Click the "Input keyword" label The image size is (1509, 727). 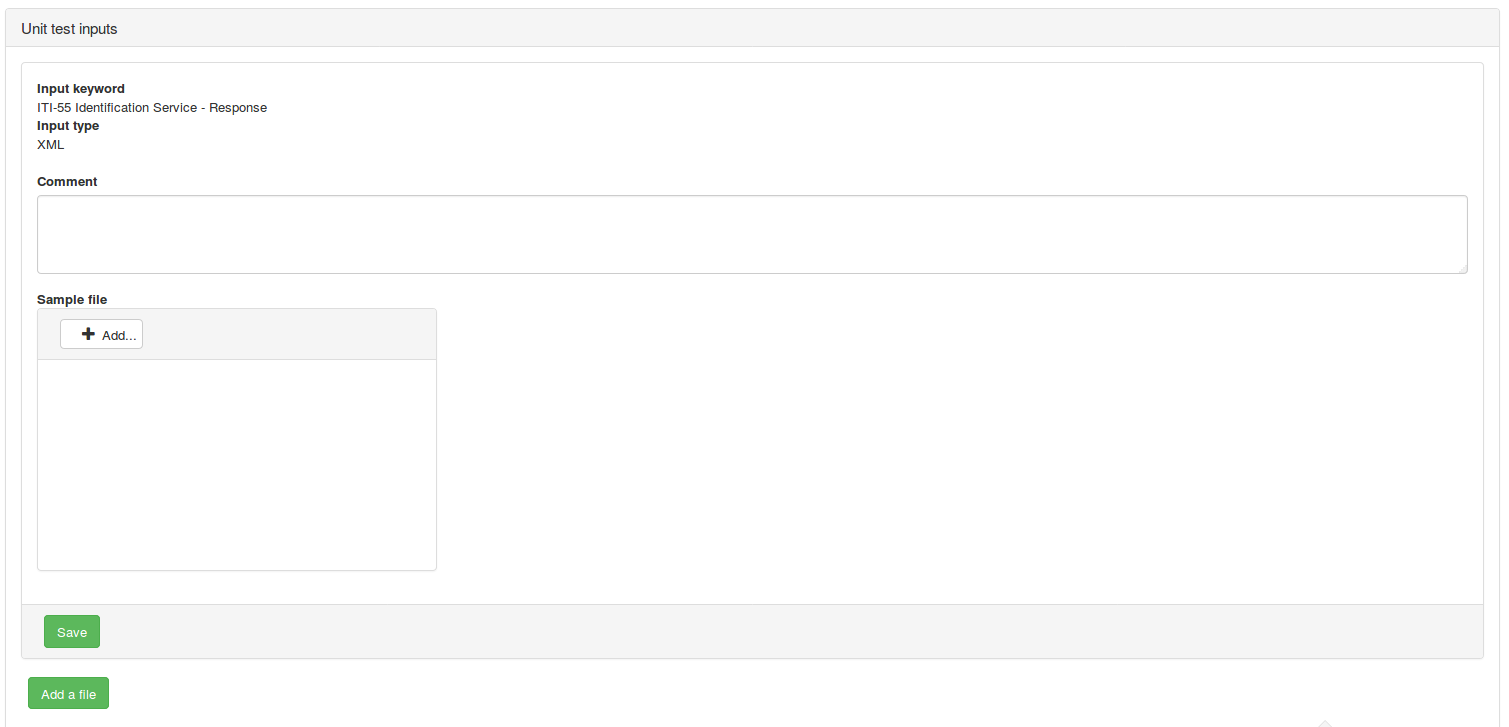(x=81, y=89)
